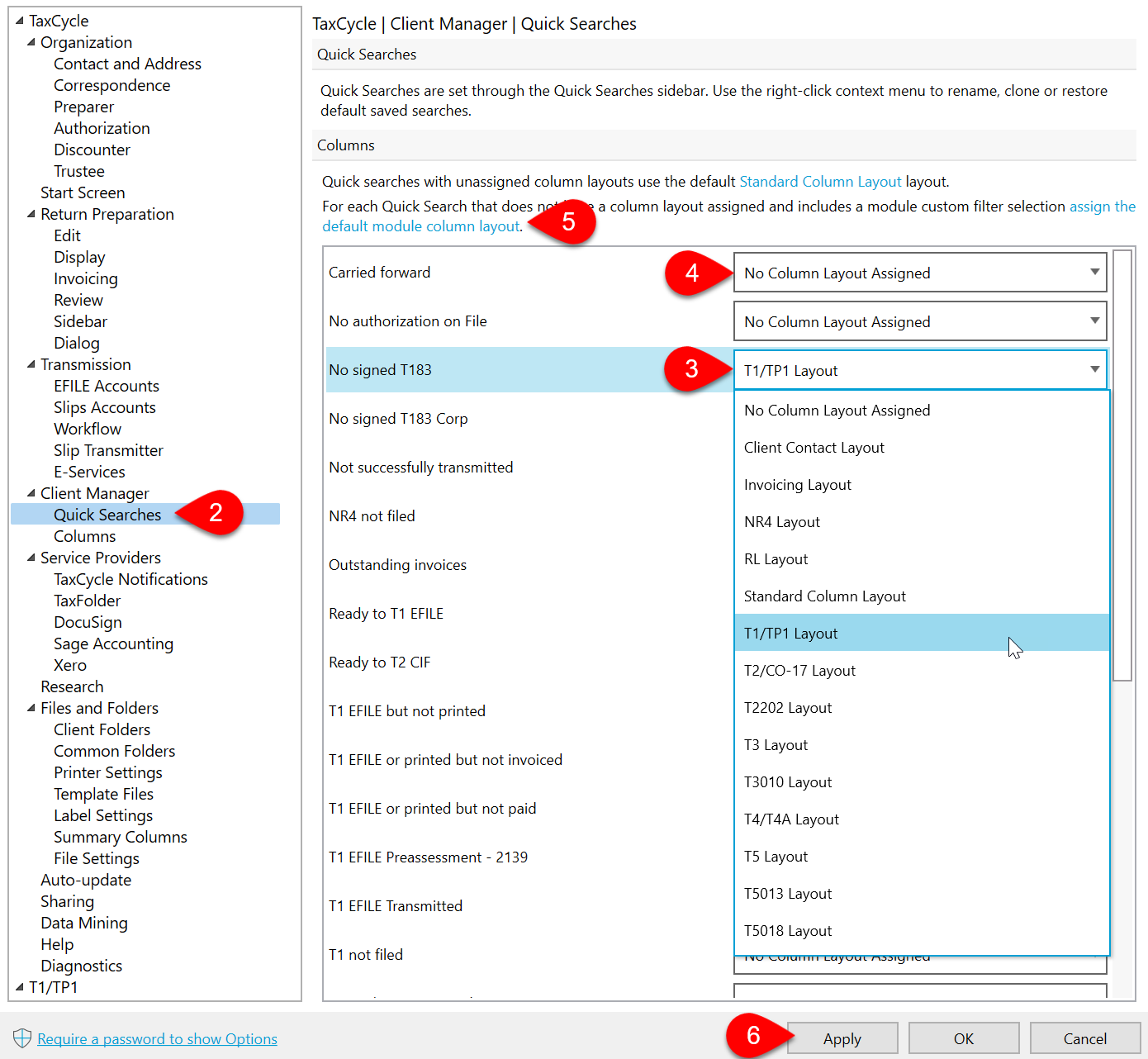Collapse the Service Providers tree section
This screenshot has width=1148, height=1059.
coord(31,558)
